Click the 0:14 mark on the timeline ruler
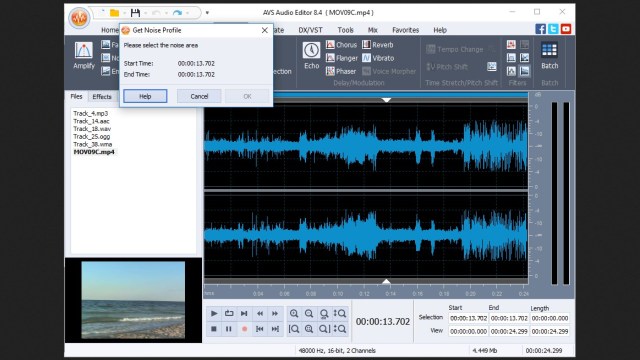 (x=391, y=293)
